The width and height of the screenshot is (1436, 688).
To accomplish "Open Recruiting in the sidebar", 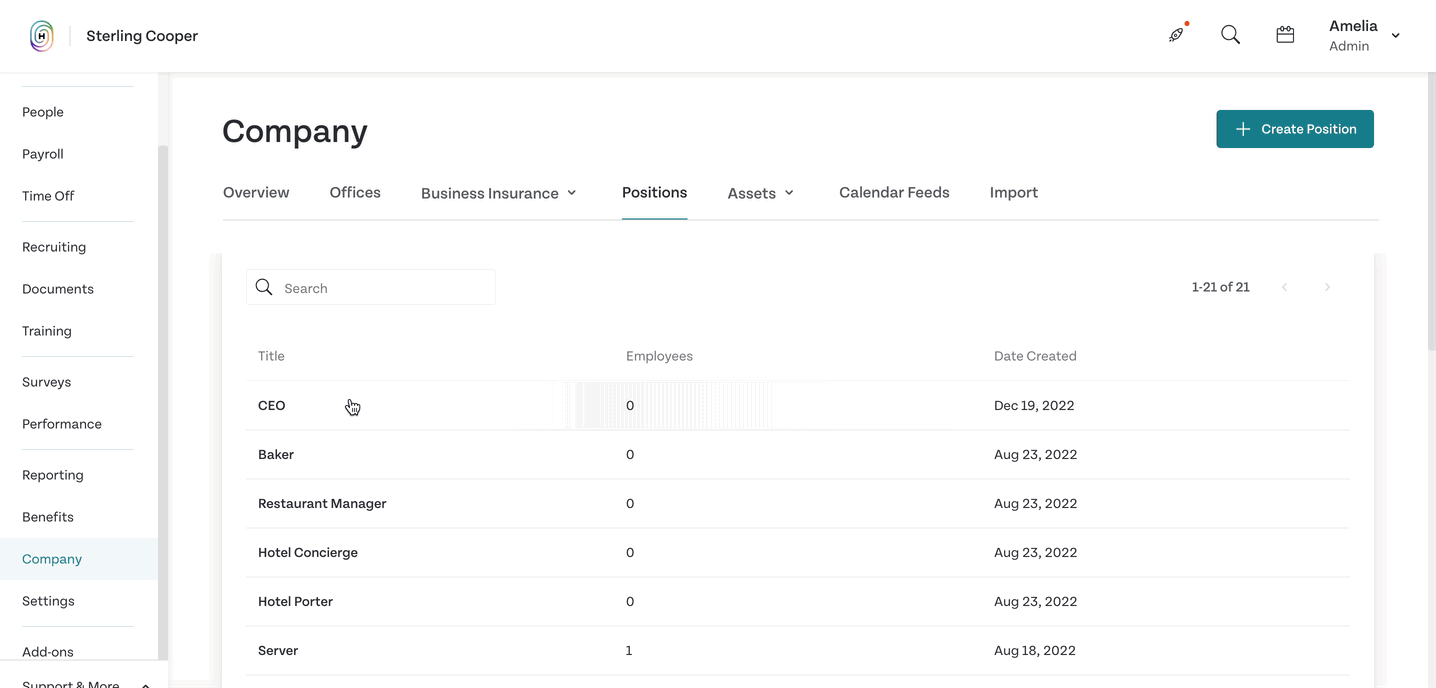I will pos(54,247).
